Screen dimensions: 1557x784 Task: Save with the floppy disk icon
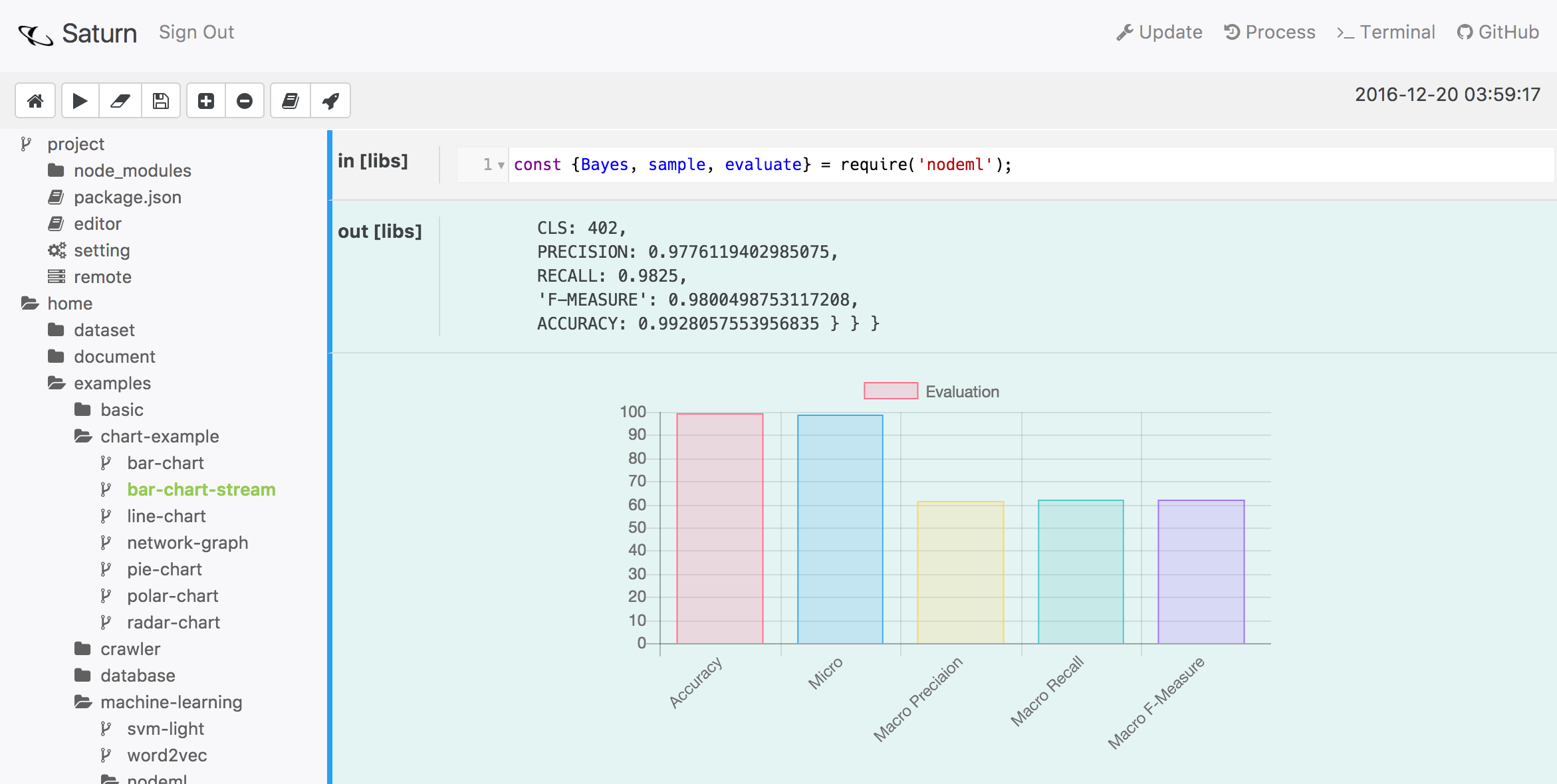click(161, 101)
